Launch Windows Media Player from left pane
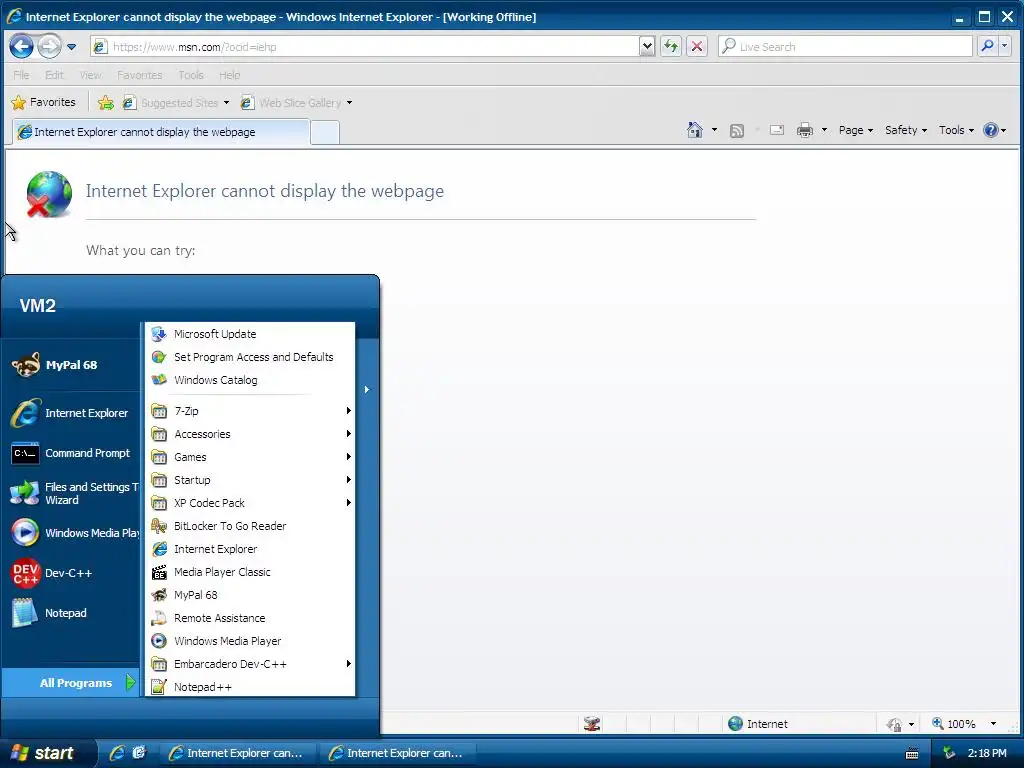 tap(72, 533)
